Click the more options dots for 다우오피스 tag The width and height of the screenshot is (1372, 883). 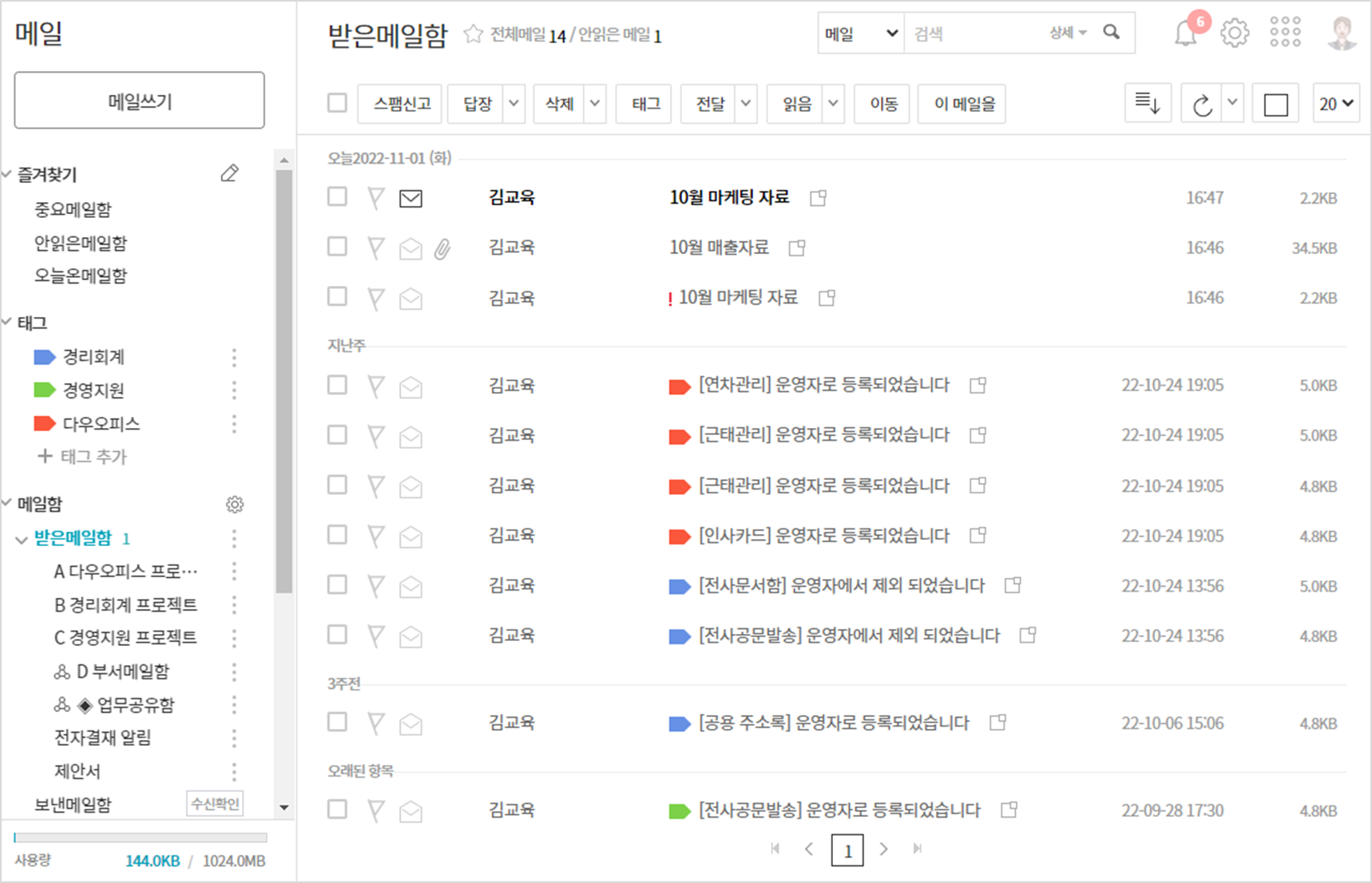tap(234, 423)
